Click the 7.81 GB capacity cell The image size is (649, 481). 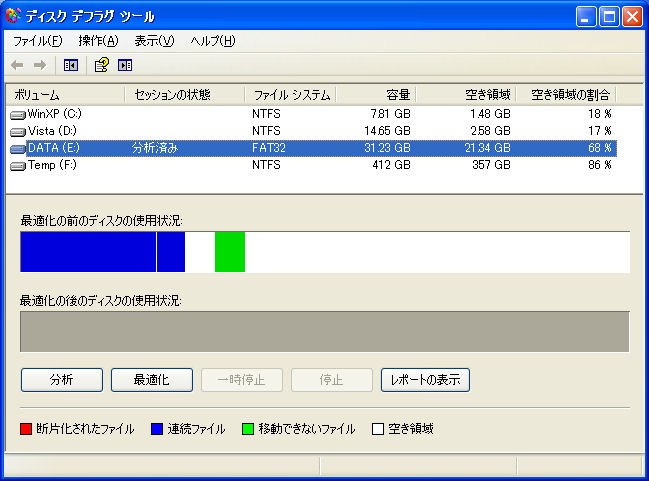coord(390,114)
